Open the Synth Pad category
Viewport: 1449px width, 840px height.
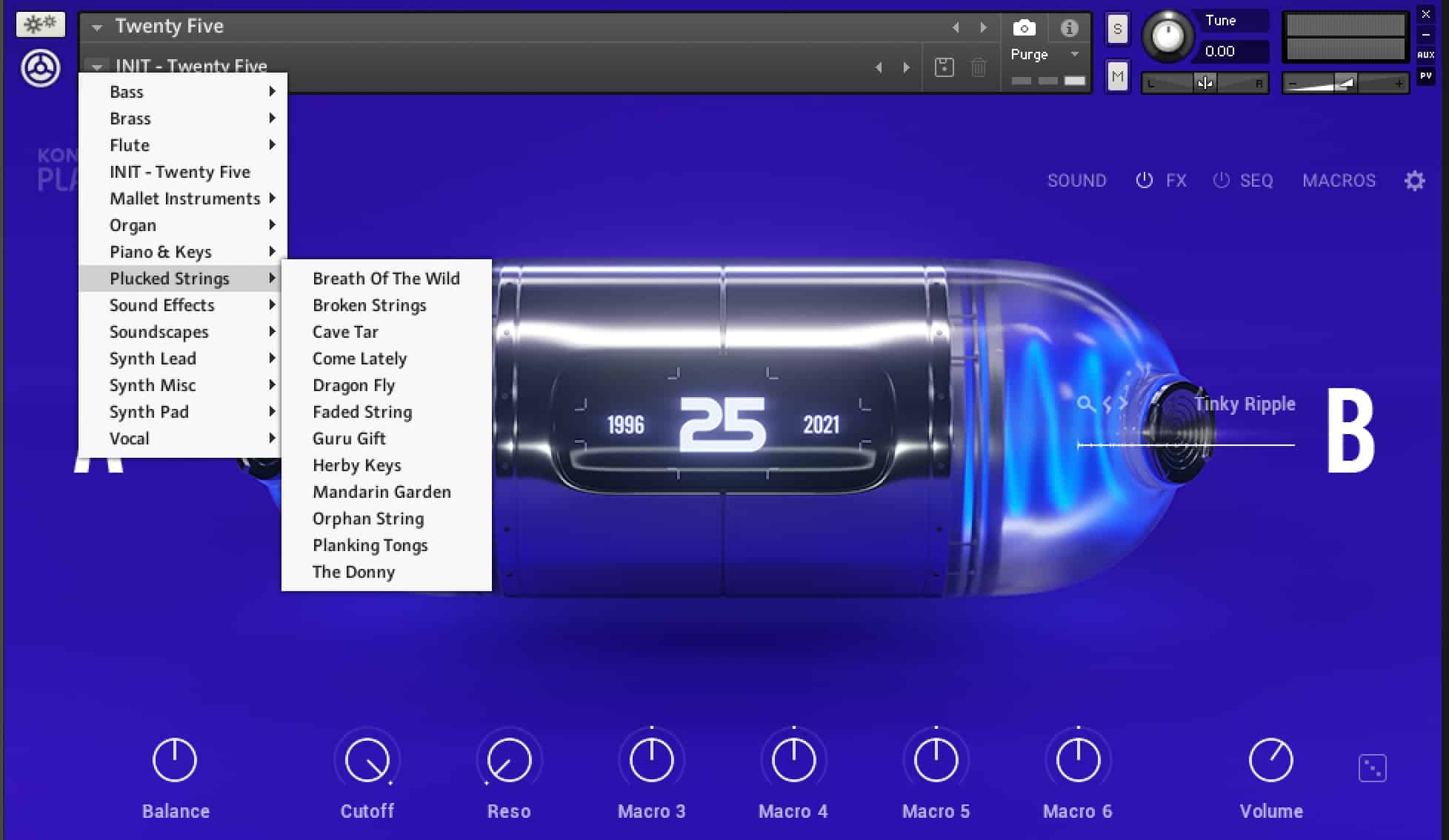(x=182, y=412)
